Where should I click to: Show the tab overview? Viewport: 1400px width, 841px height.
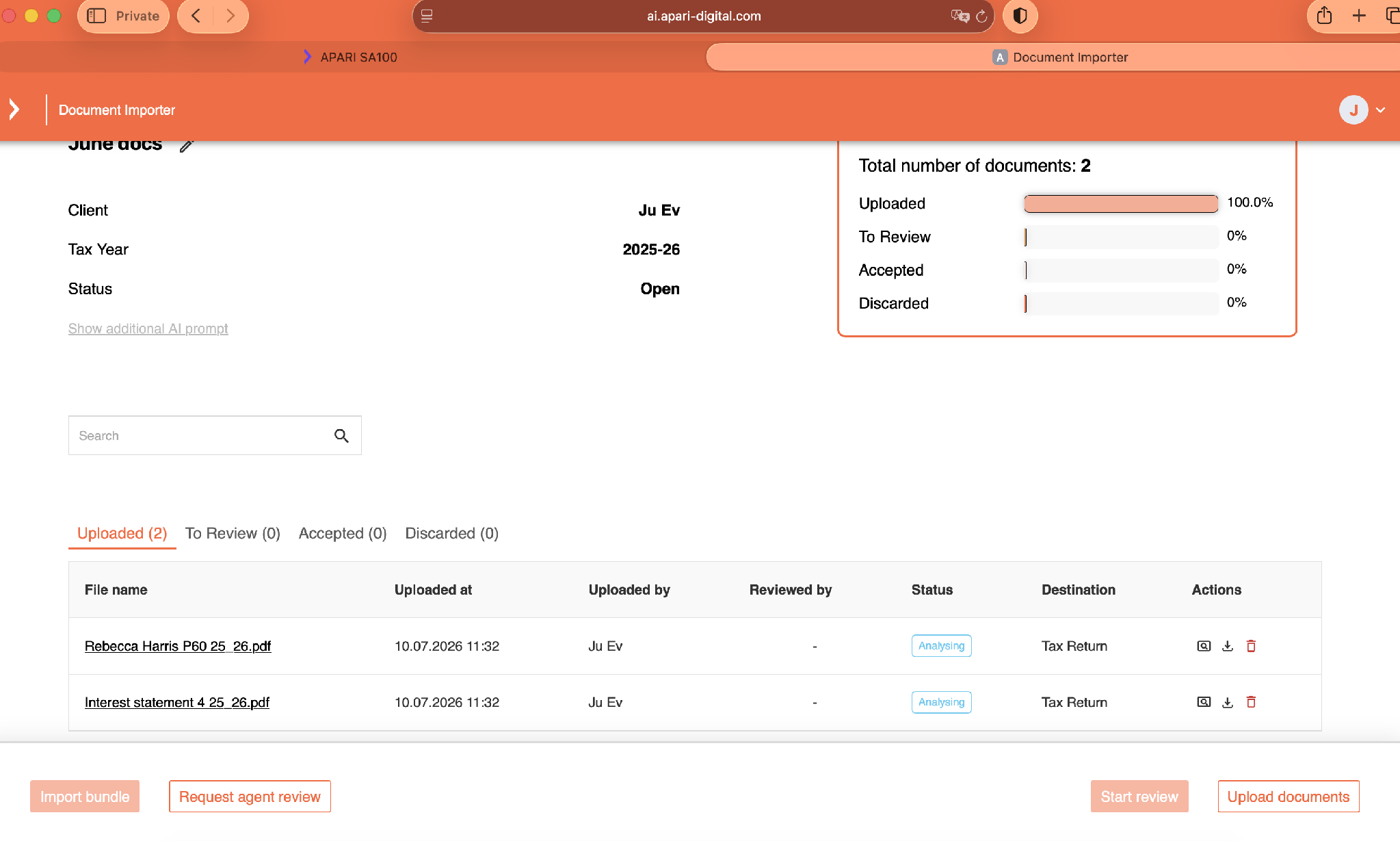(1392, 16)
